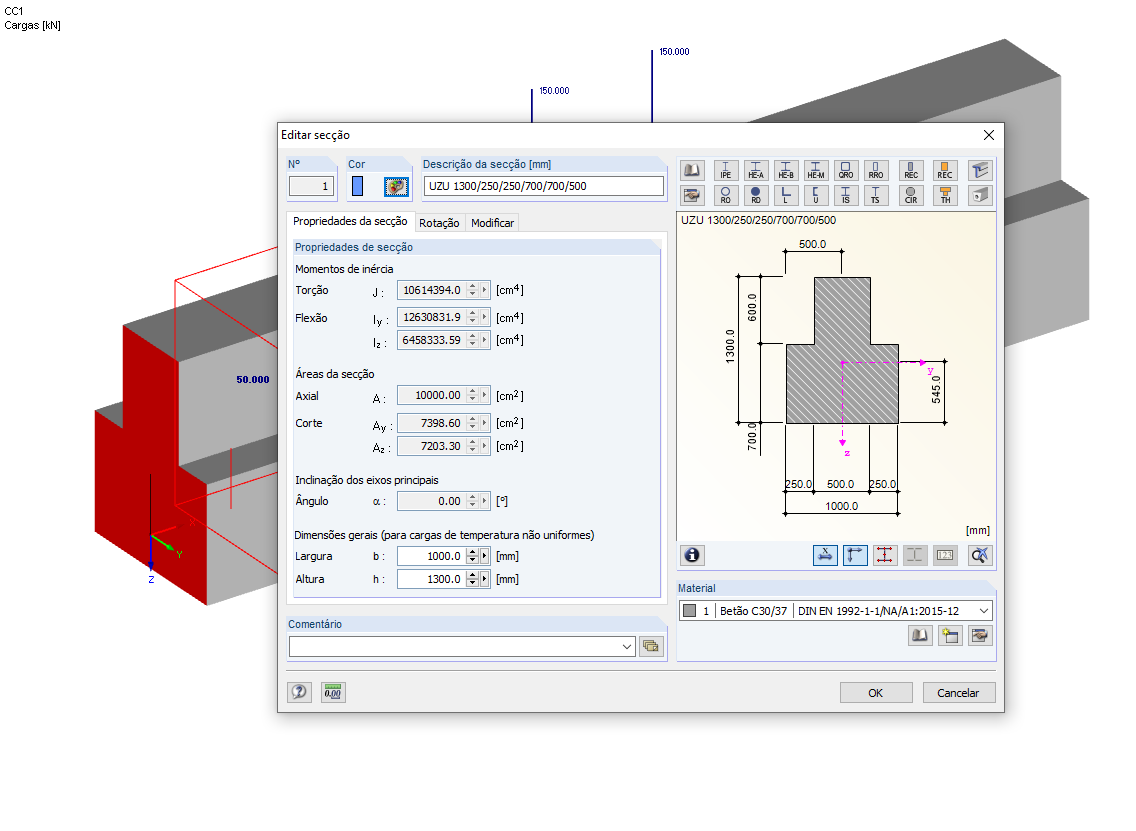Select the gray REC rectangle section

coord(911,170)
